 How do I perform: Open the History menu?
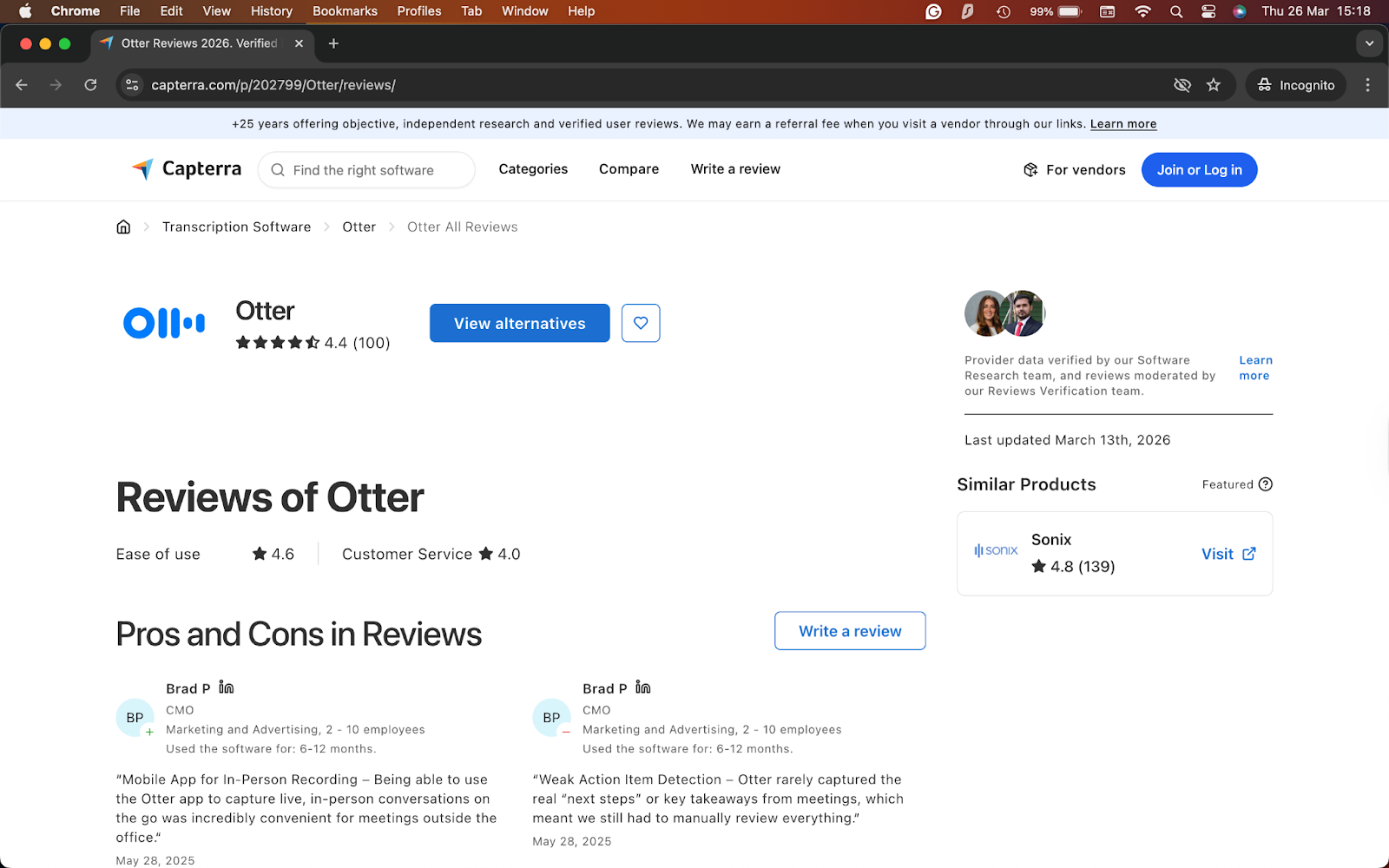pyautogui.click(x=272, y=11)
